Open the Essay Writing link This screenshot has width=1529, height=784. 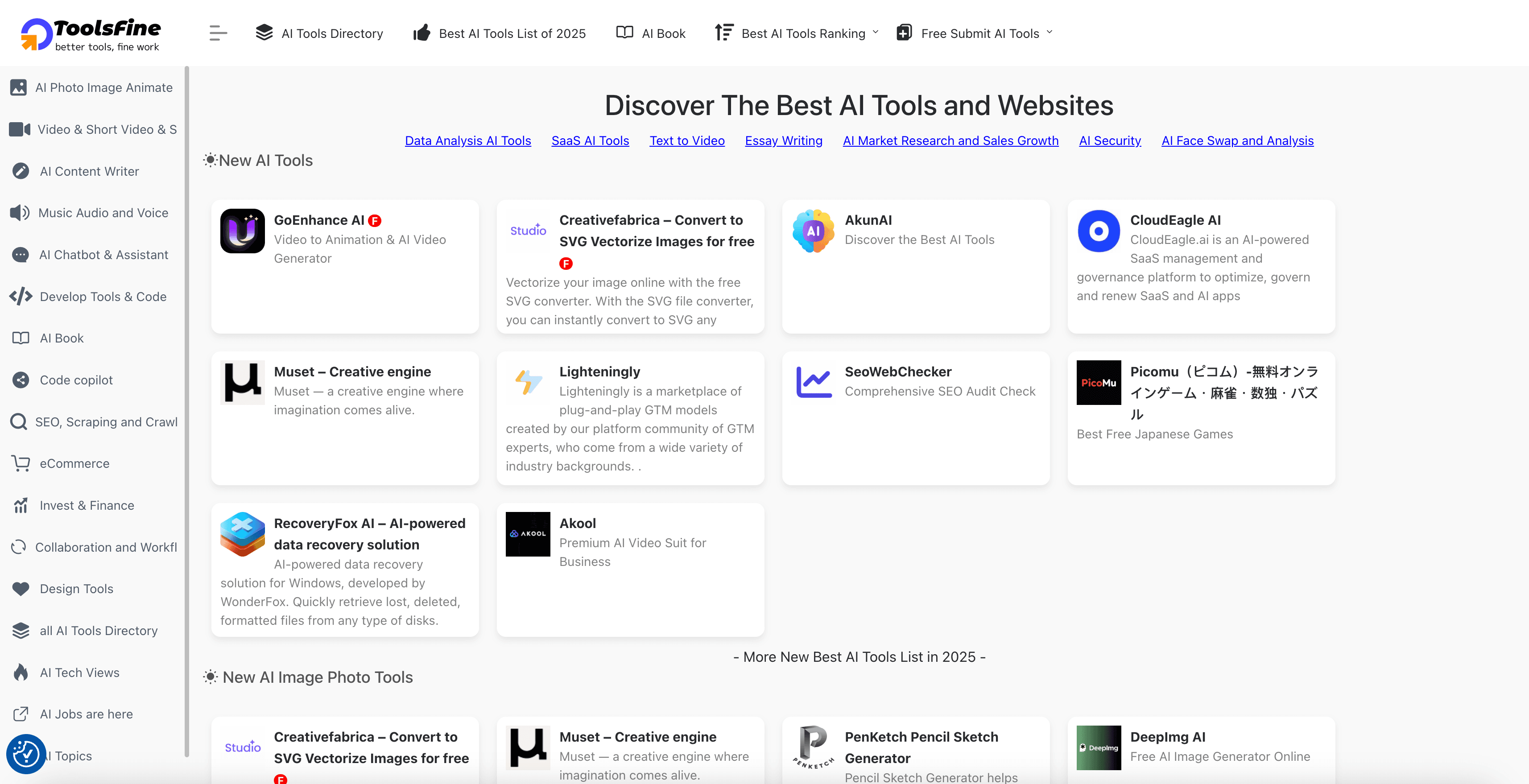pyautogui.click(x=784, y=140)
